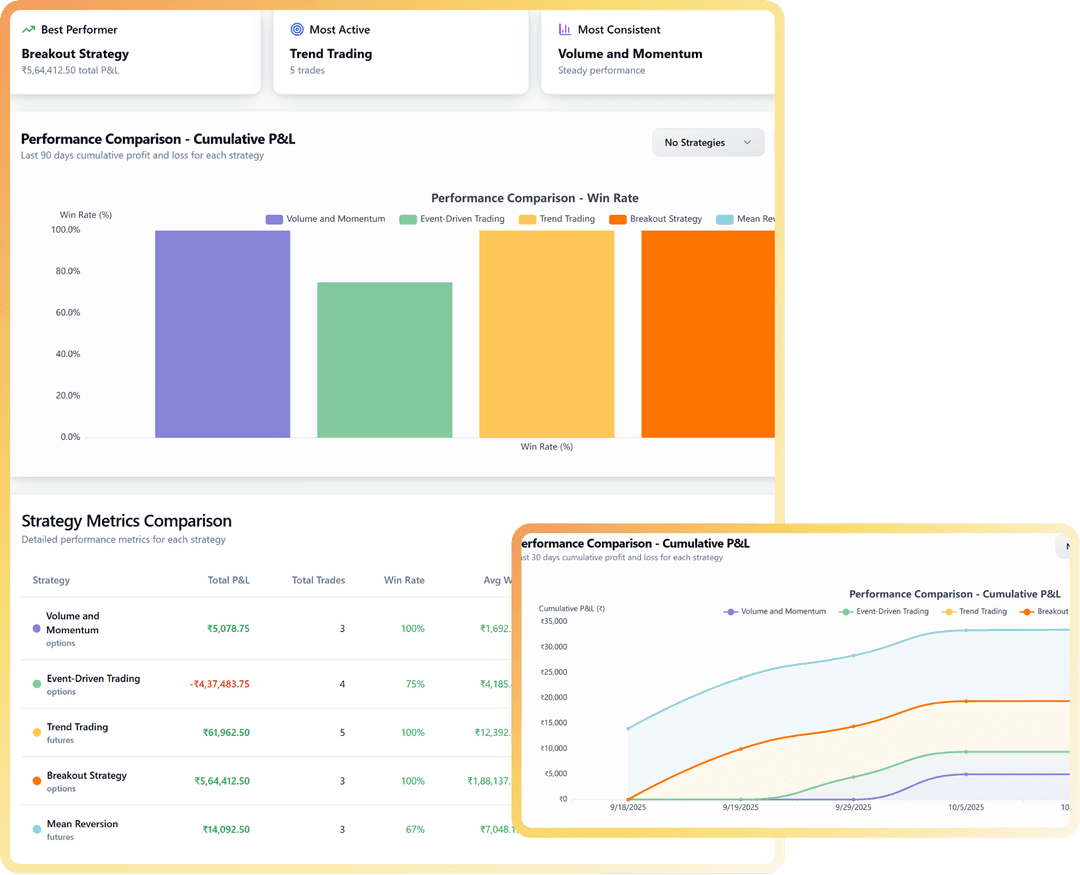Toggle Volume and Momentum in win rate legend
Screen dimensions: 1080x875
click(x=325, y=219)
